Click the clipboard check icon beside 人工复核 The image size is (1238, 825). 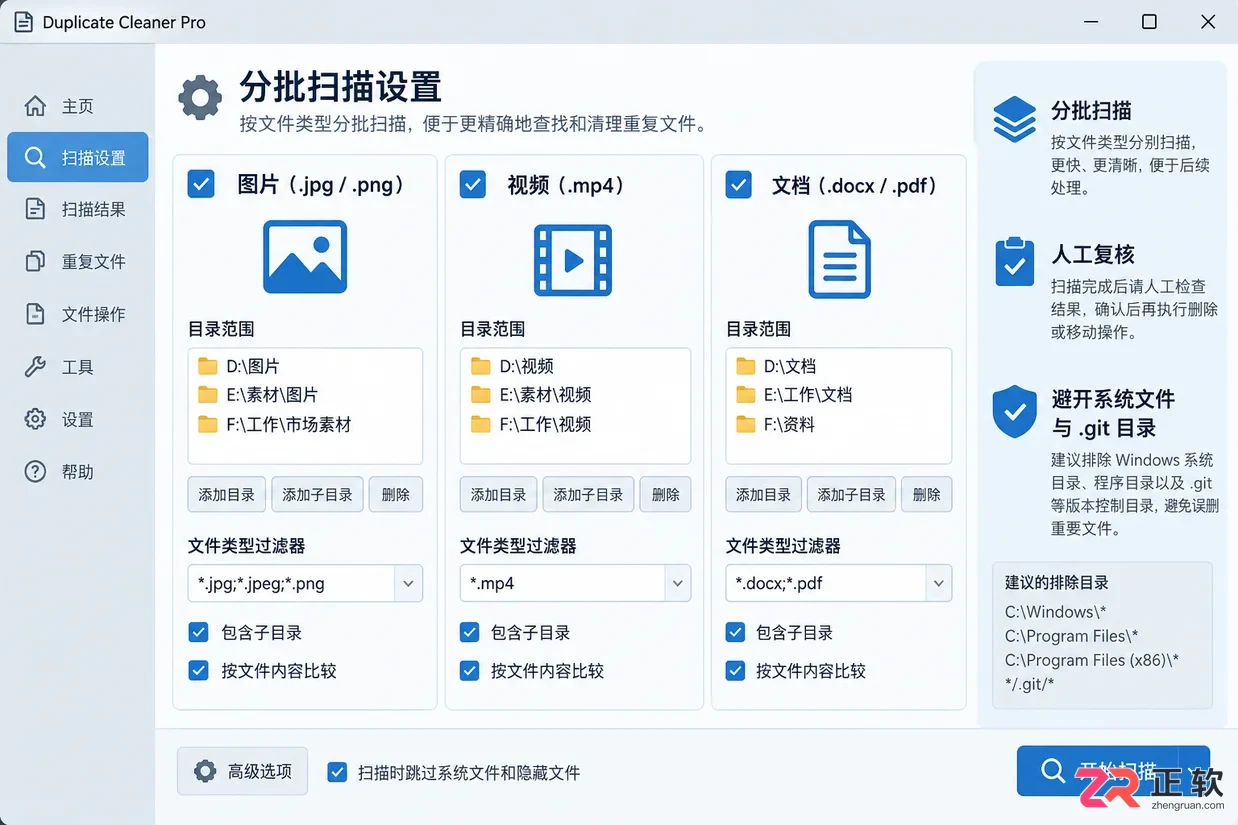tap(1015, 261)
